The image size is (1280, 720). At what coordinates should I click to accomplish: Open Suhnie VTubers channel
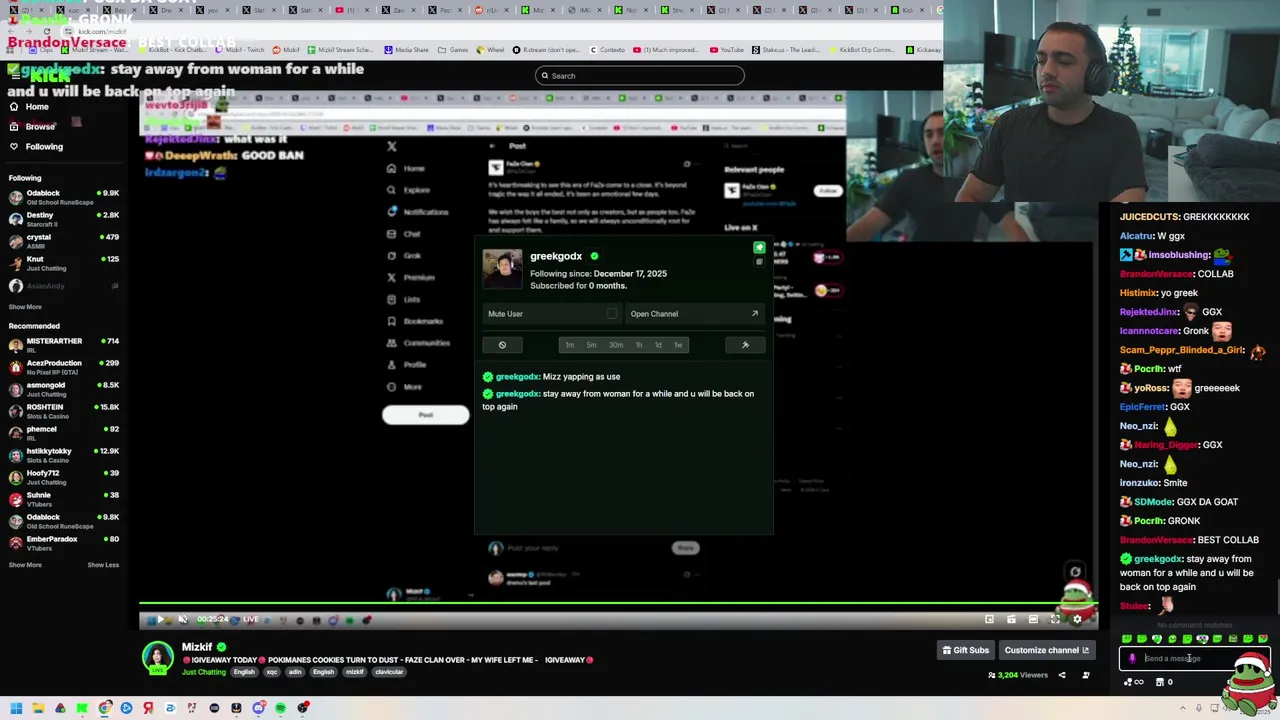pyautogui.click(x=64, y=499)
